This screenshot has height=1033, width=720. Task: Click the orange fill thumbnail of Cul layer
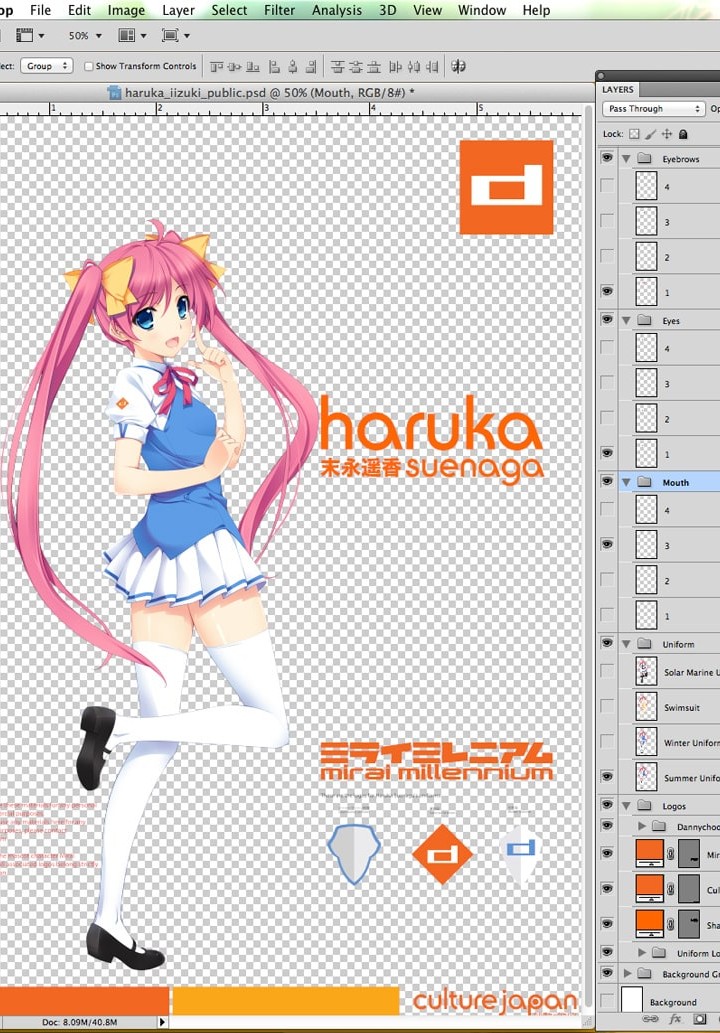(649, 889)
